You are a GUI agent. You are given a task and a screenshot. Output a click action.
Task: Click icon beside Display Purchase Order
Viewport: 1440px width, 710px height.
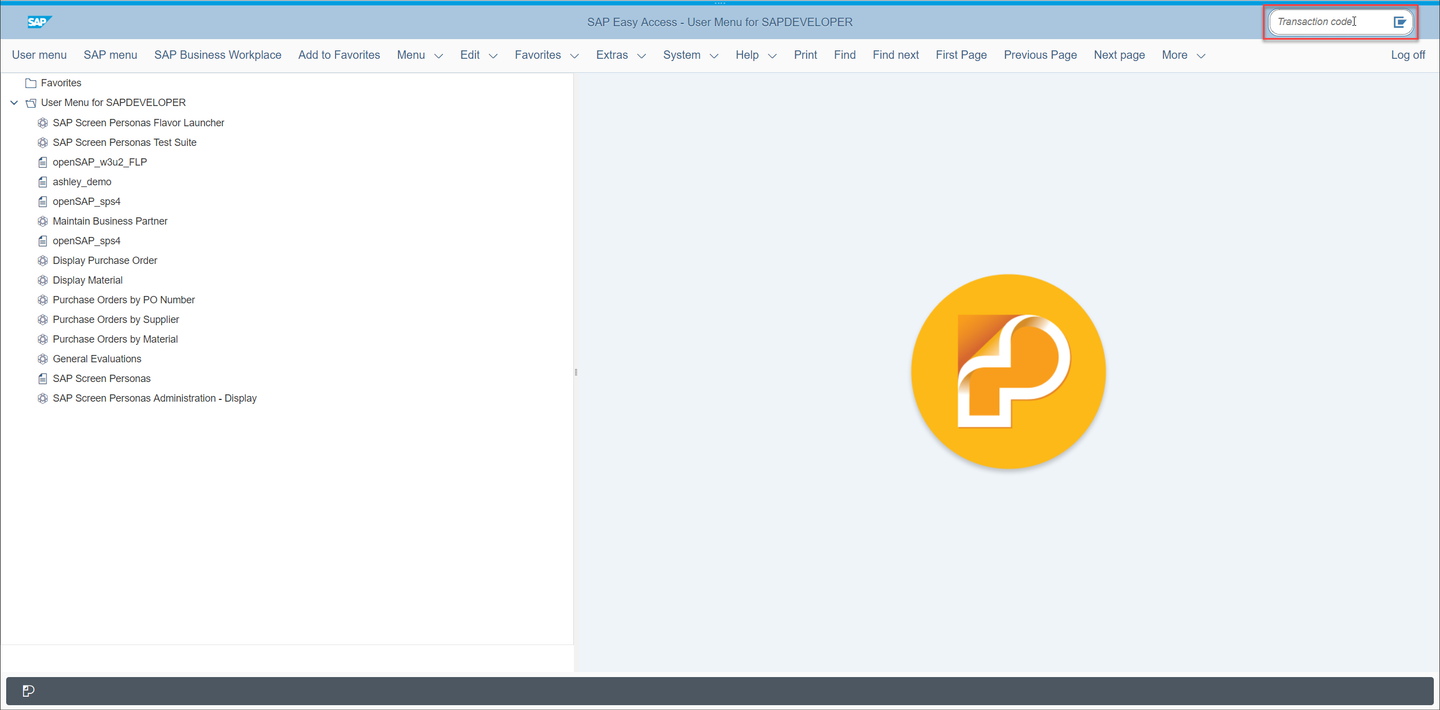pos(43,261)
